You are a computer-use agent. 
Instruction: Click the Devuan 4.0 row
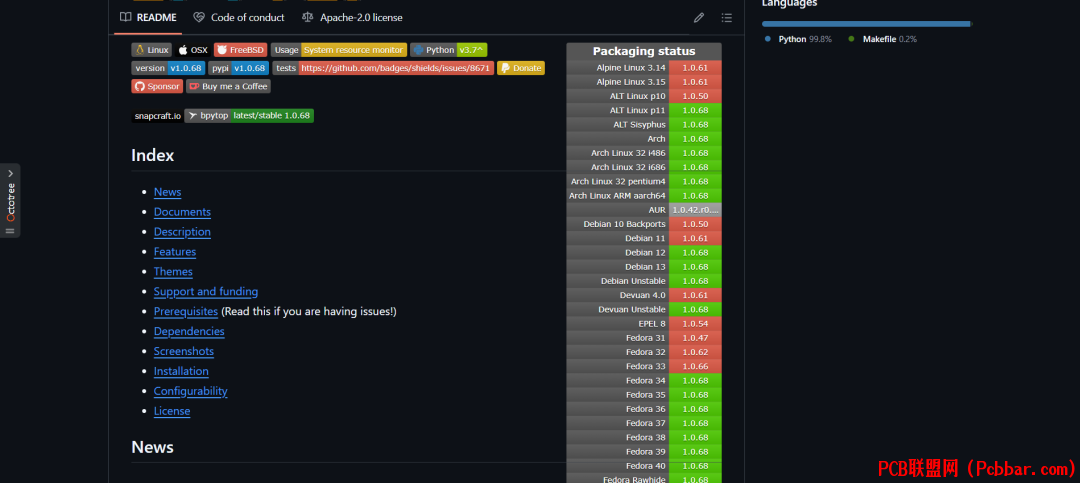[644, 295]
